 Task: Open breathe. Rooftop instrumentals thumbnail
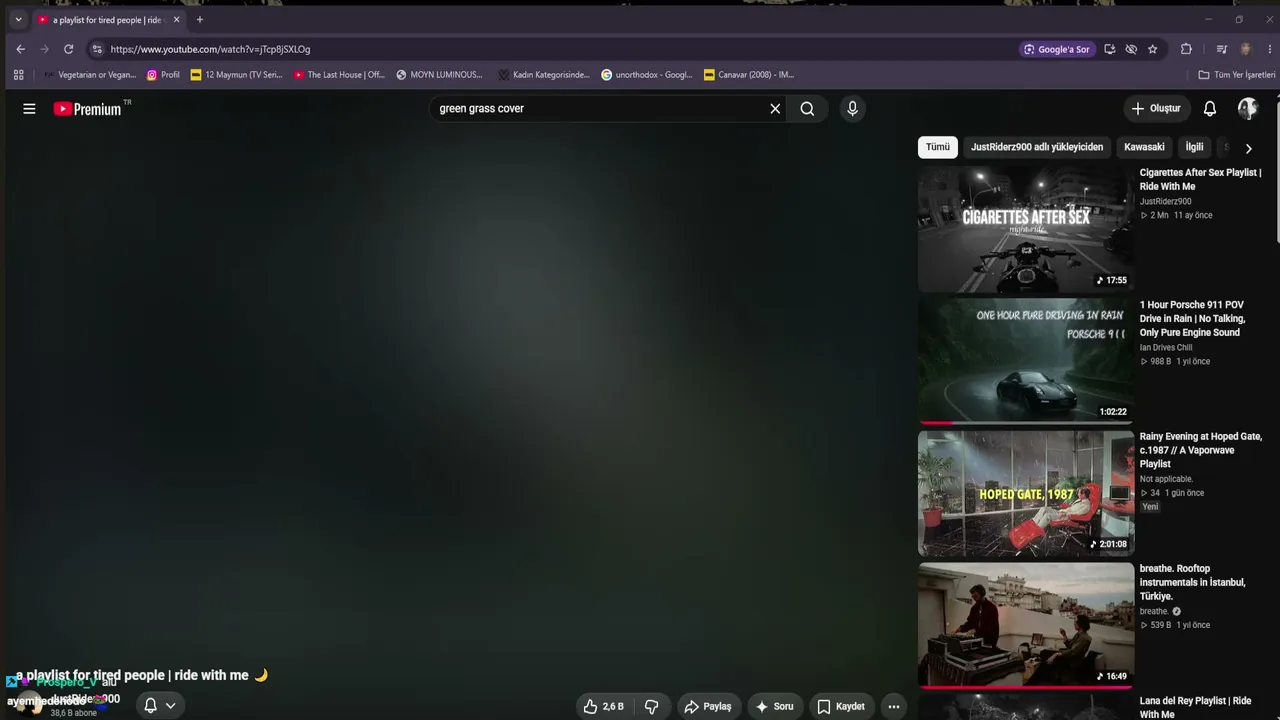coord(1026,625)
